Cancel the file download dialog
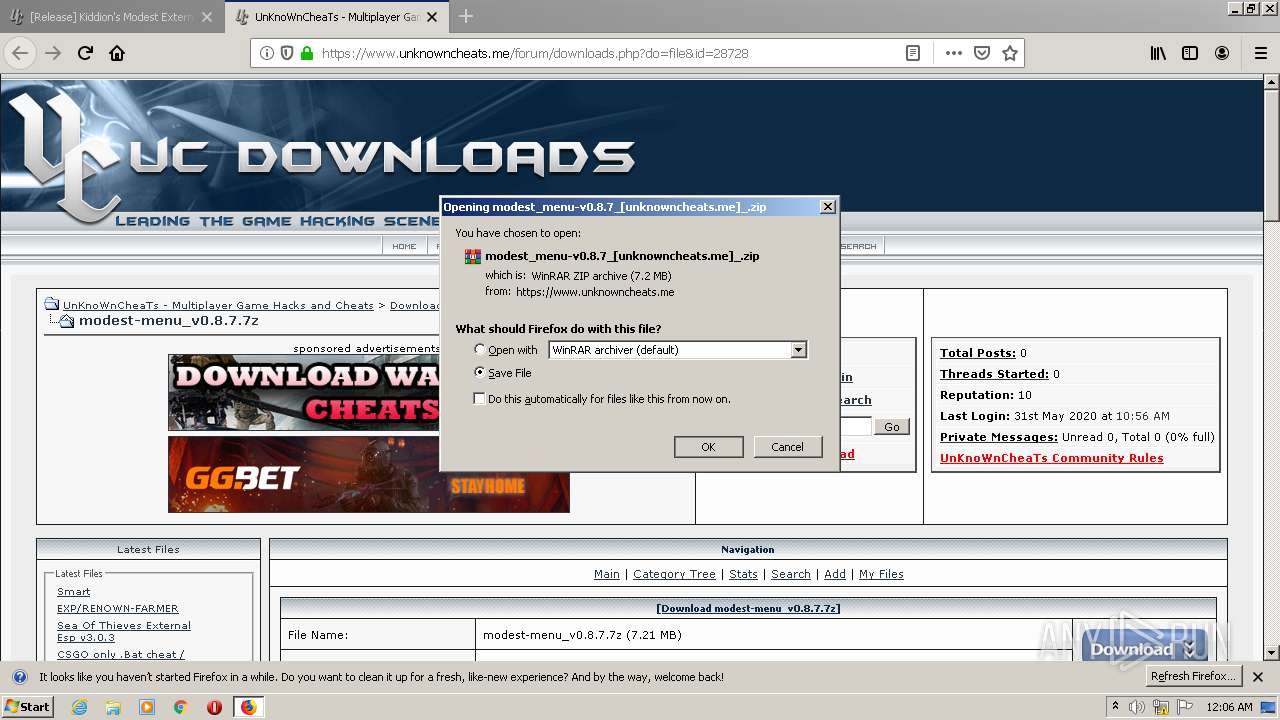 787,447
